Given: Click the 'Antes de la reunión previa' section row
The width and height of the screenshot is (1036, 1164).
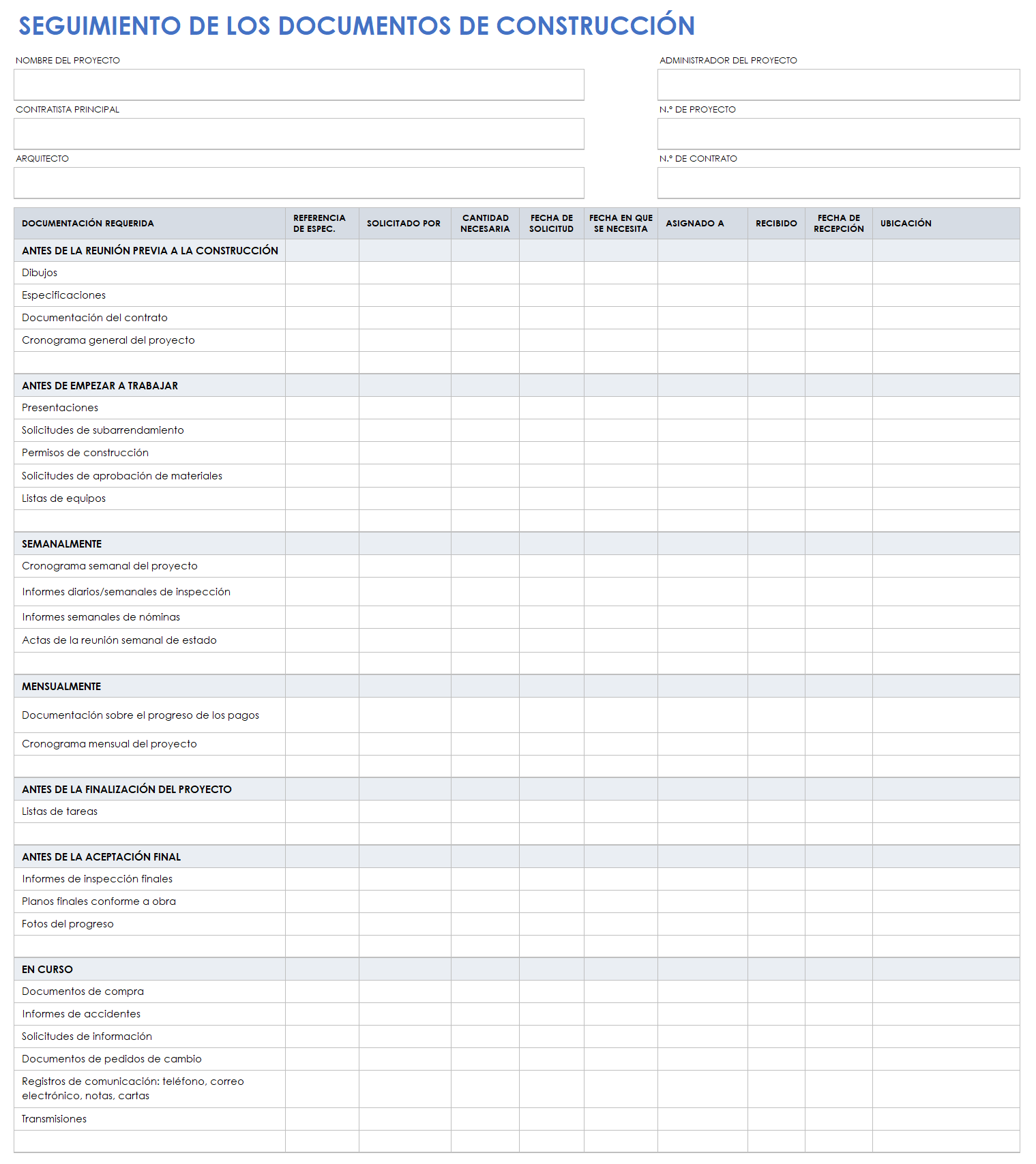Looking at the screenshot, I should (x=517, y=250).
